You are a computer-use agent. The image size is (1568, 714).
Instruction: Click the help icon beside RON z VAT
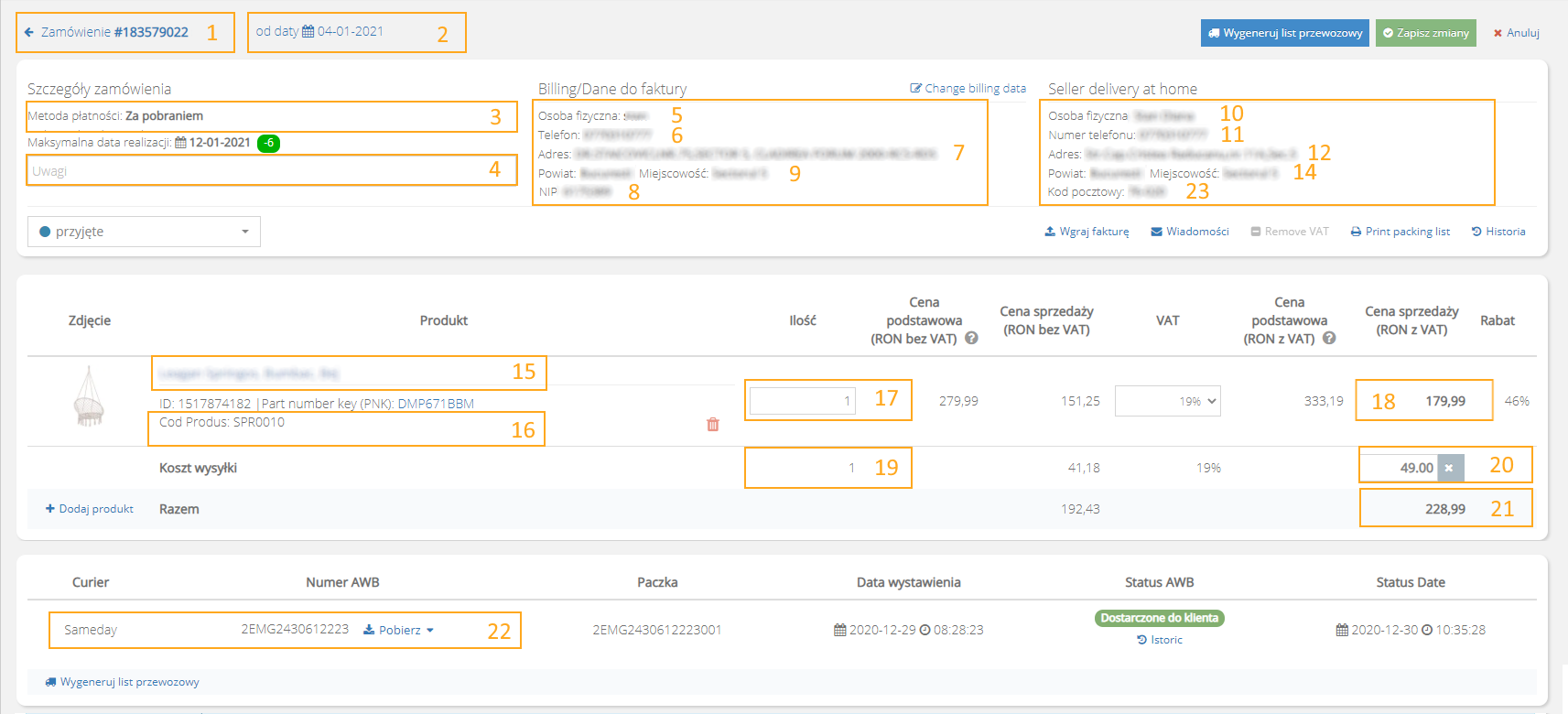1329,338
